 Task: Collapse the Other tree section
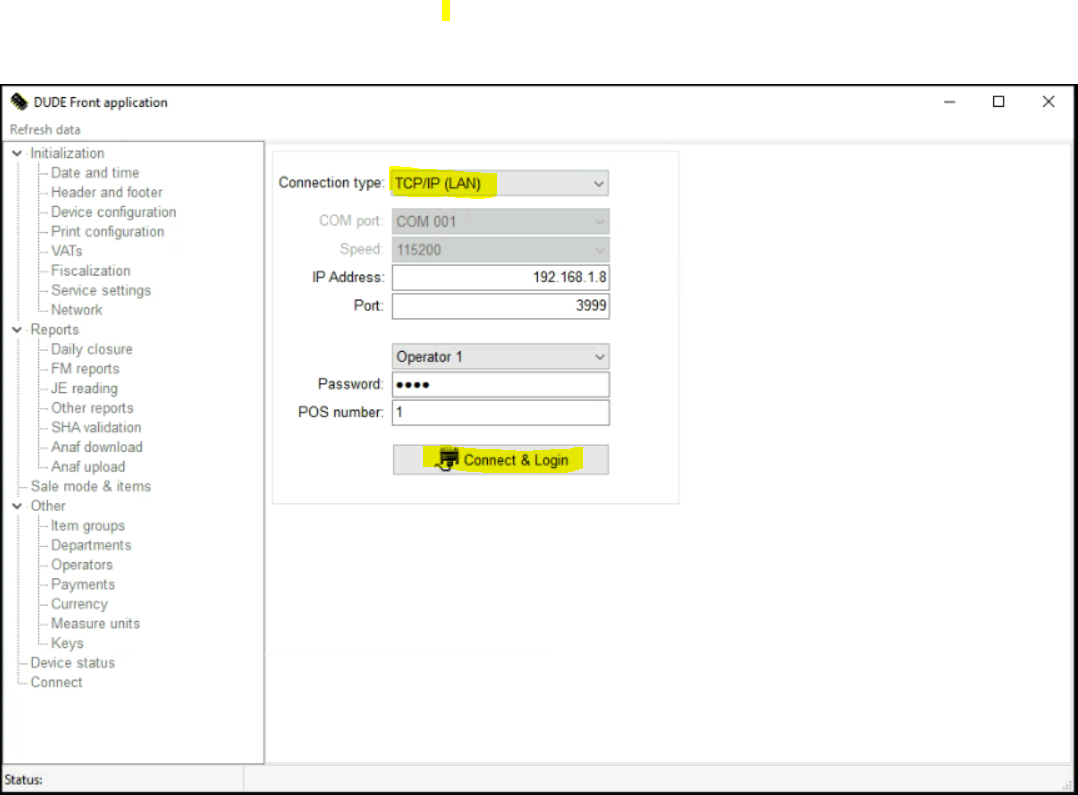click(x=17, y=506)
